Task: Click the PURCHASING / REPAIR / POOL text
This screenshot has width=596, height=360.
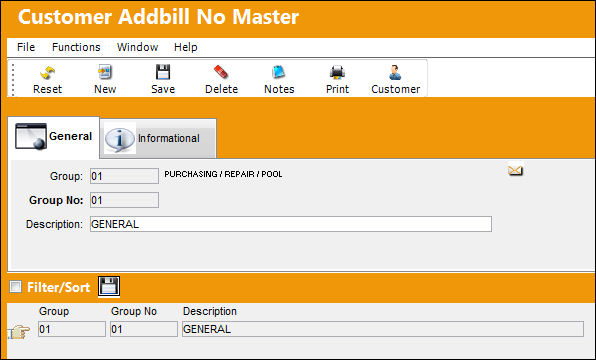Action: [x=224, y=174]
